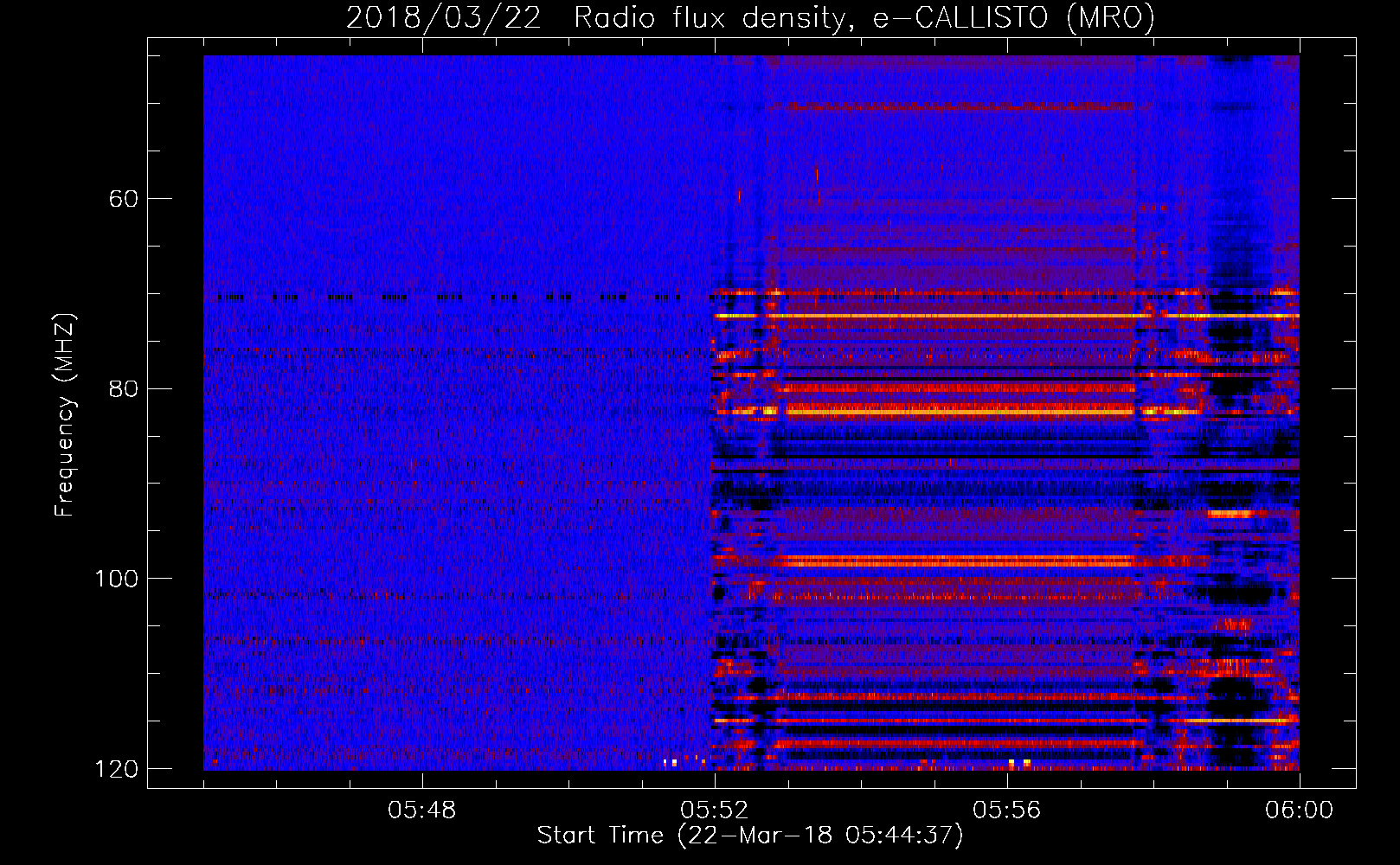Image resolution: width=1400 pixels, height=865 pixels.
Task: Click the '06:00' time tick label
Action: pos(1299,811)
